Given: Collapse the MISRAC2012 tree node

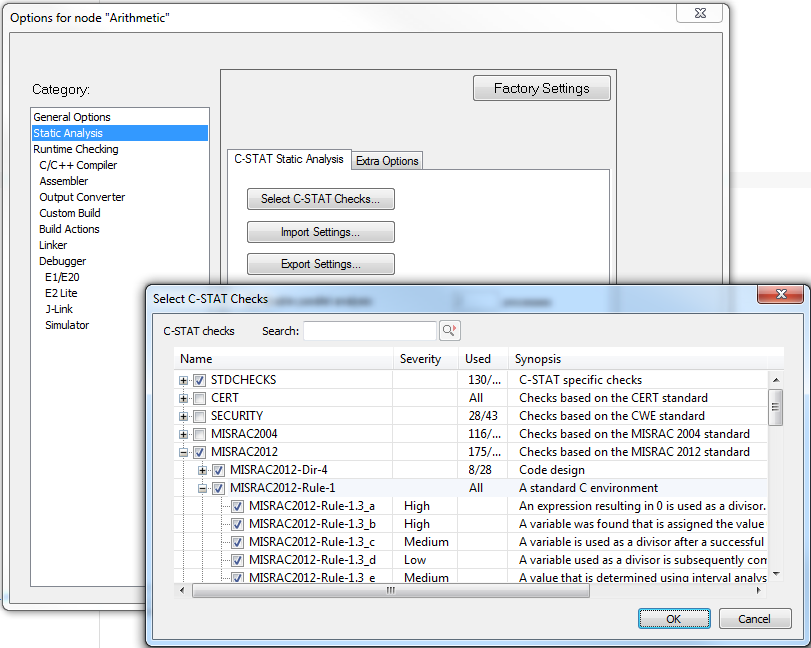Looking at the screenshot, I should coord(183,452).
